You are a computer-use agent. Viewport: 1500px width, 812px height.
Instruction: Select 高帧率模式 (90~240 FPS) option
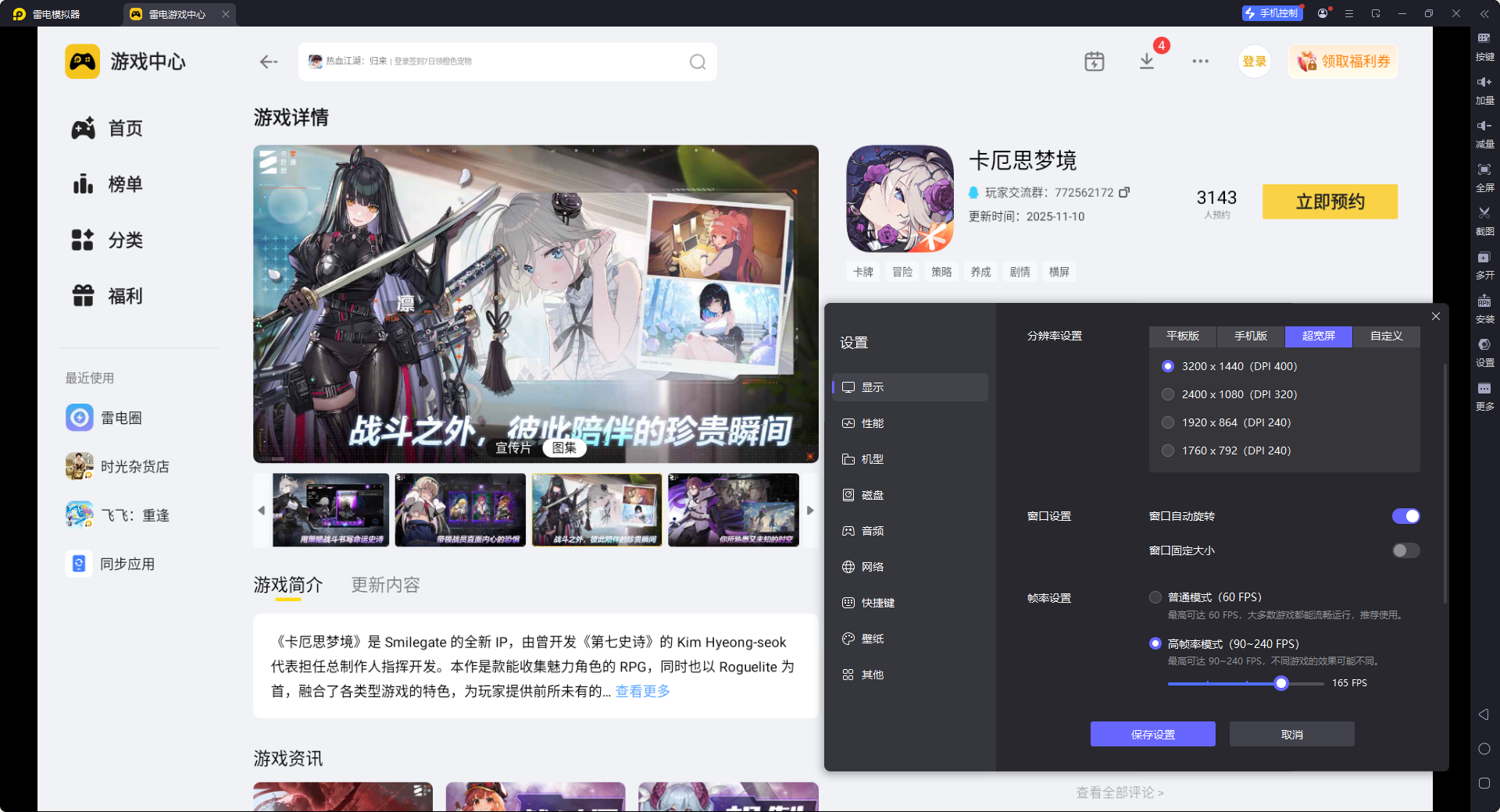pos(1155,643)
